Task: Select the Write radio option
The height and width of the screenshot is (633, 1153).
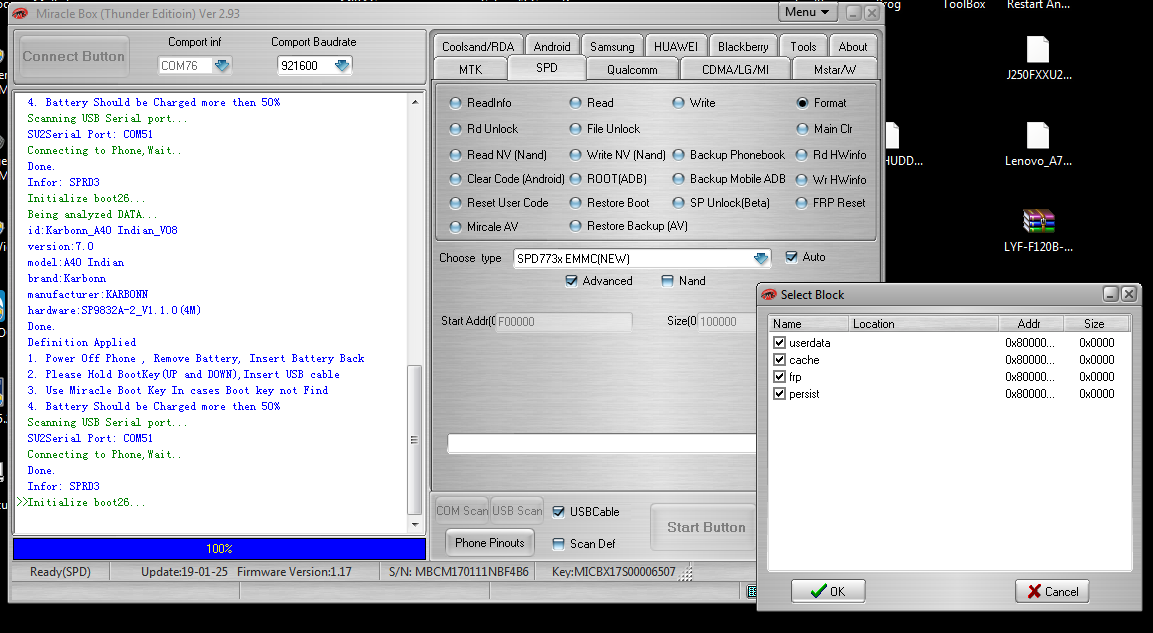Action: [x=678, y=103]
